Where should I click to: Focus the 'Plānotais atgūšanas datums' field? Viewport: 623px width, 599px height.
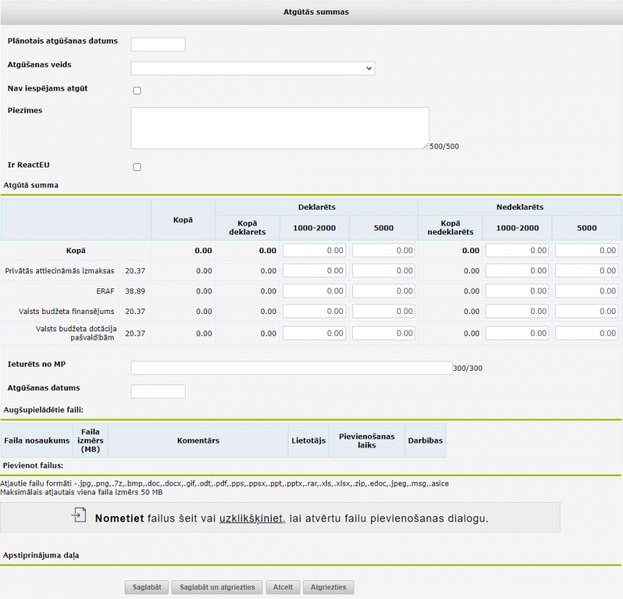158,45
